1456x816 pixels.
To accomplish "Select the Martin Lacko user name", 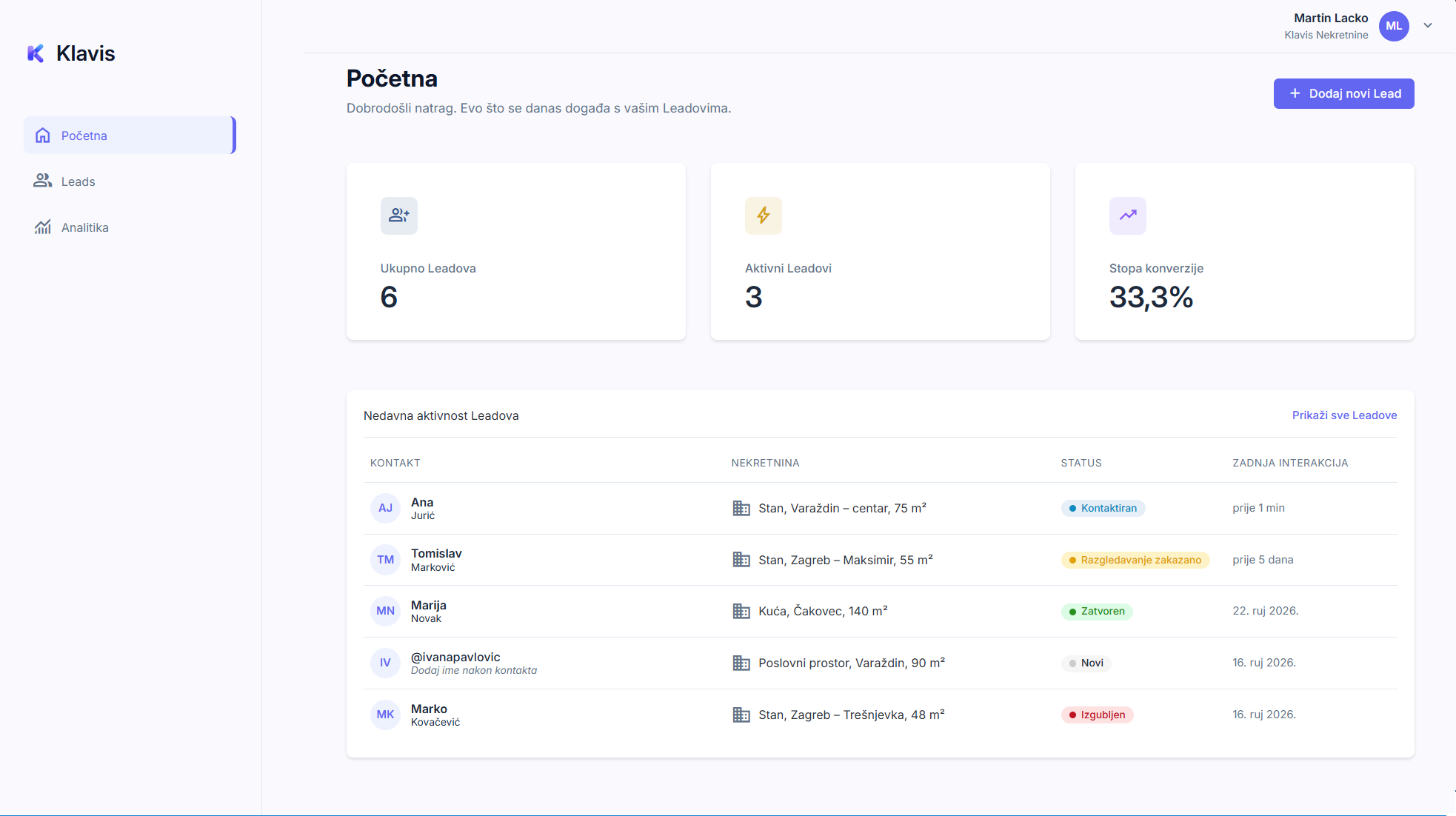I will tap(1331, 18).
